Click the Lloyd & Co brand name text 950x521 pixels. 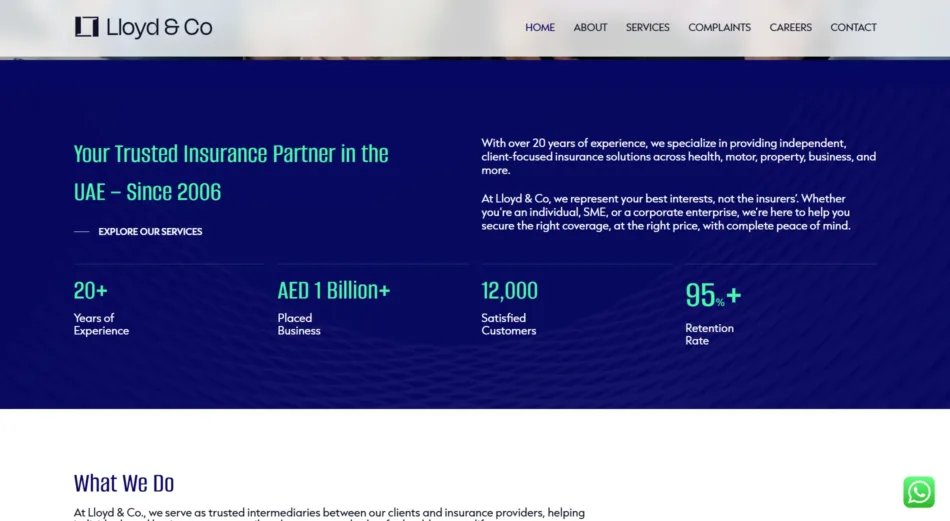tap(159, 28)
